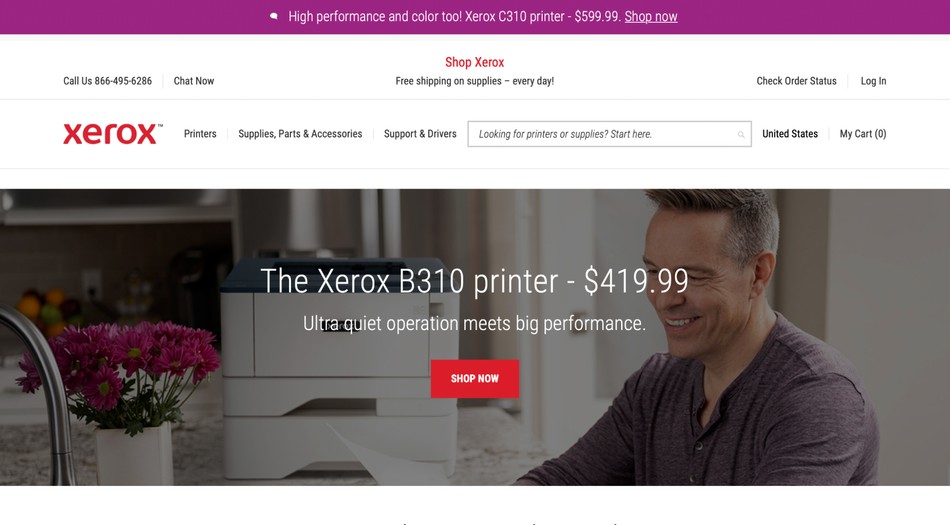
Task: Open the Support & Drivers menu
Action: [420, 134]
